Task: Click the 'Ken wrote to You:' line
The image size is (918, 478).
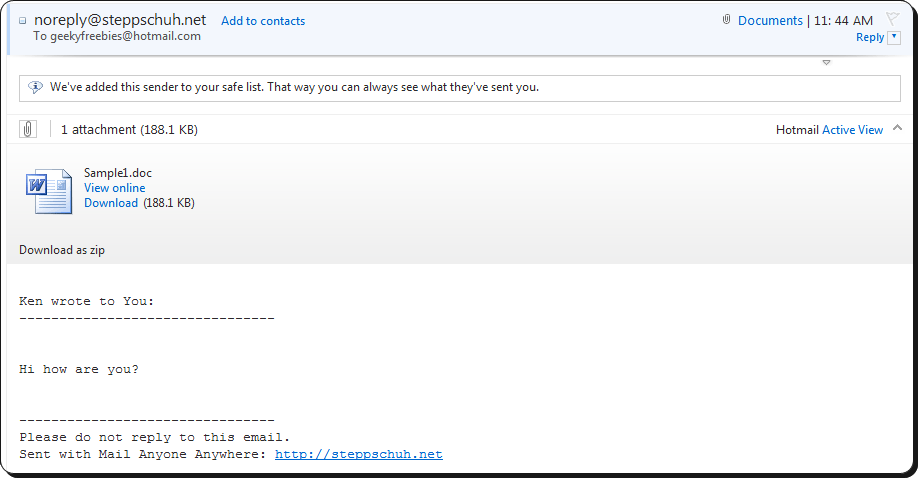Action: coord(87,301)
